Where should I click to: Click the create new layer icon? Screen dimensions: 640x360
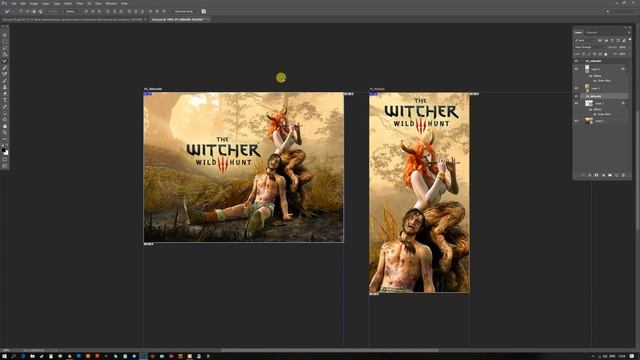click(616, 175)
